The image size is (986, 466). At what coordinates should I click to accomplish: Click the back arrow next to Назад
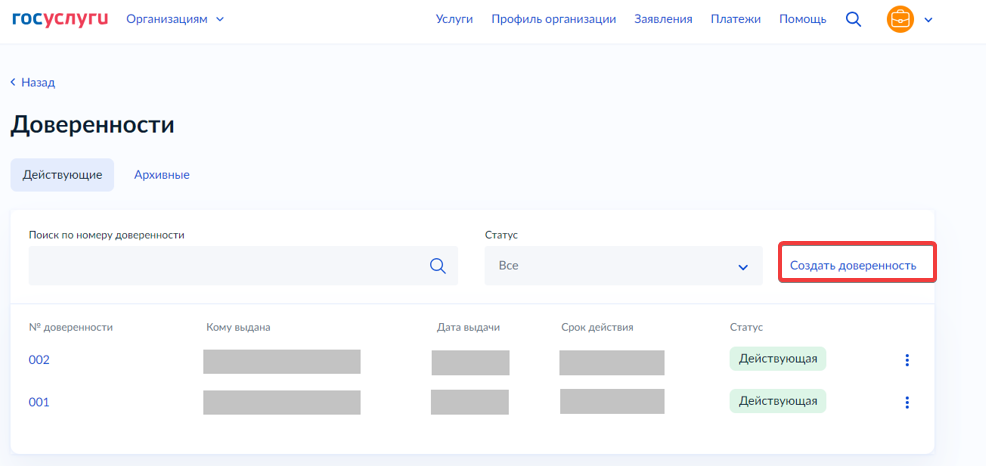(x=13, y=82)
